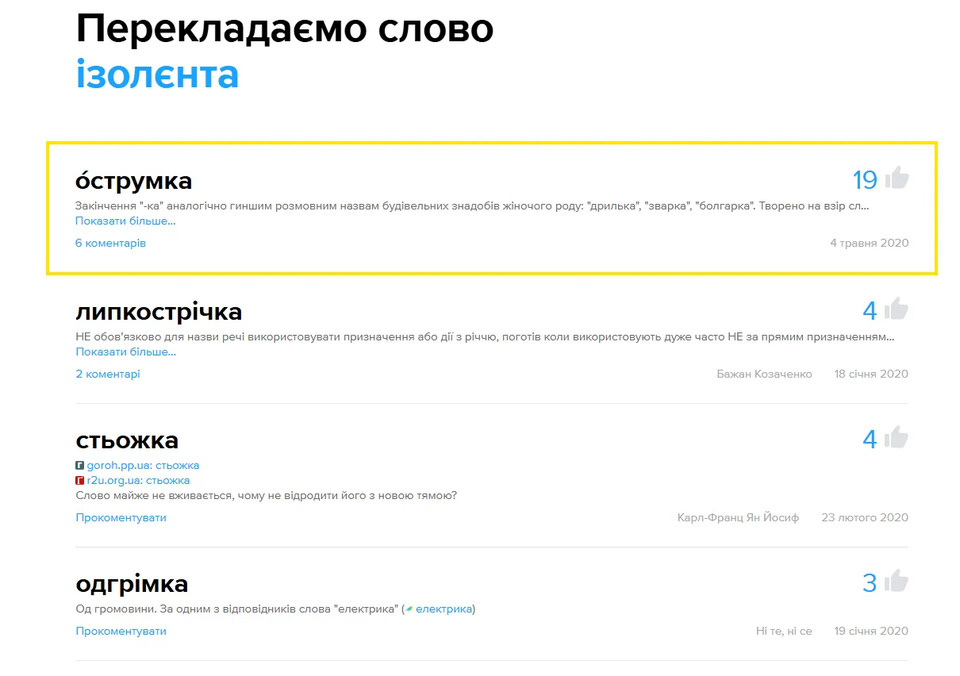Upvote стьожка using the thumbs-up icon
This screenshot has width=960, height=676.
click(x=897, y=438)
